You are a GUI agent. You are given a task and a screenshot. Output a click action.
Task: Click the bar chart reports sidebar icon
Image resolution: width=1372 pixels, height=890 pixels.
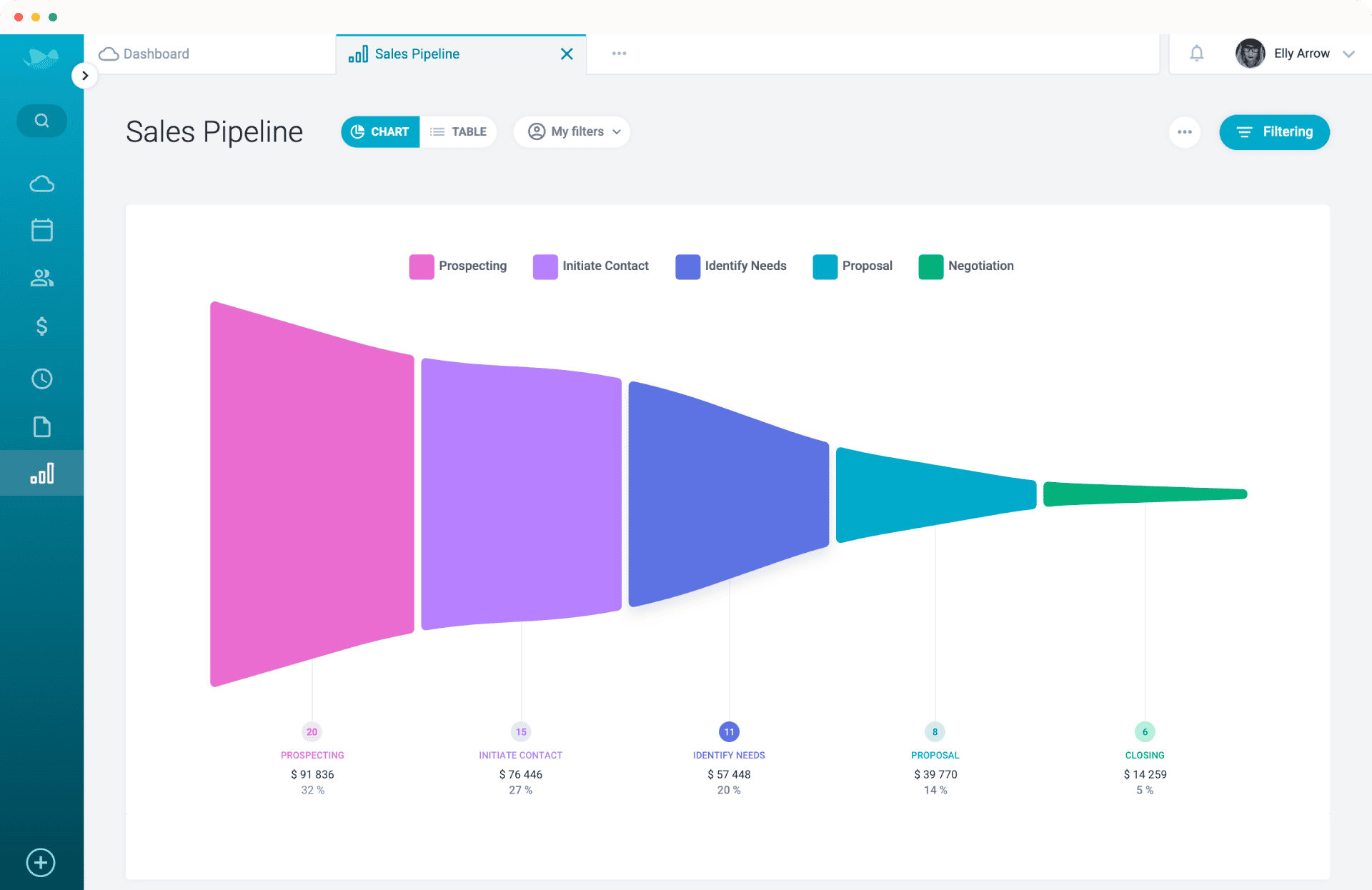[41, 474]
